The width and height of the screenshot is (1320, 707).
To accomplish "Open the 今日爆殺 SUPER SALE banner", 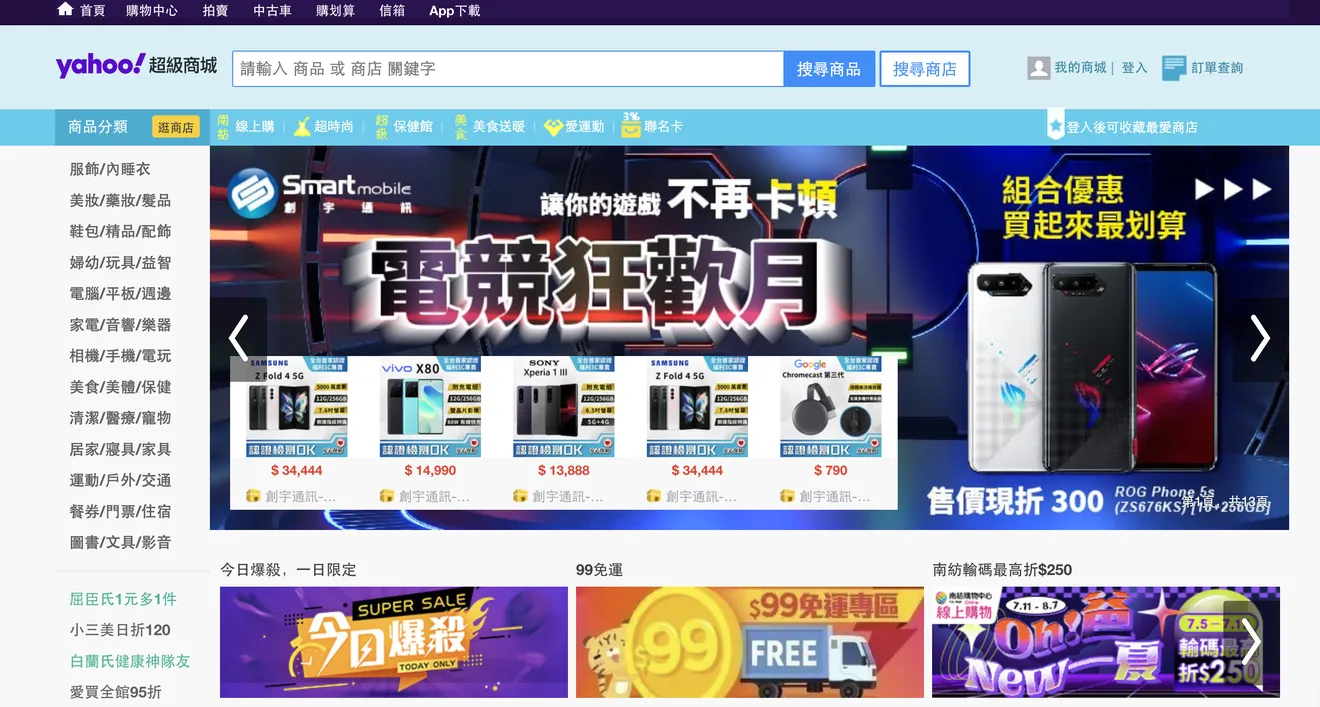I will (x=394, y=642).
